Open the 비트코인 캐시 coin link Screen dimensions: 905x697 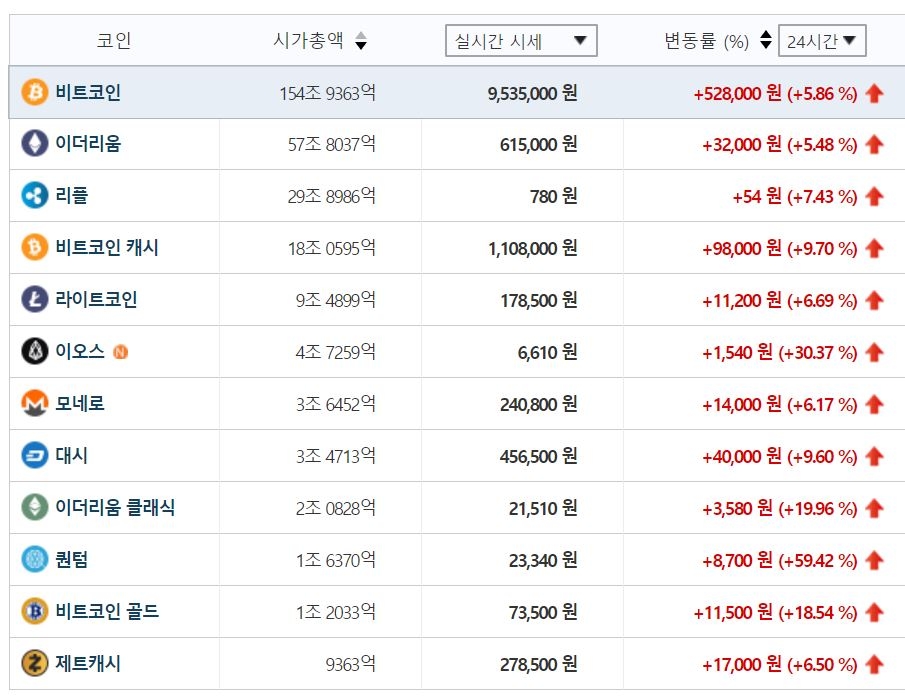(x=107, y=248)
